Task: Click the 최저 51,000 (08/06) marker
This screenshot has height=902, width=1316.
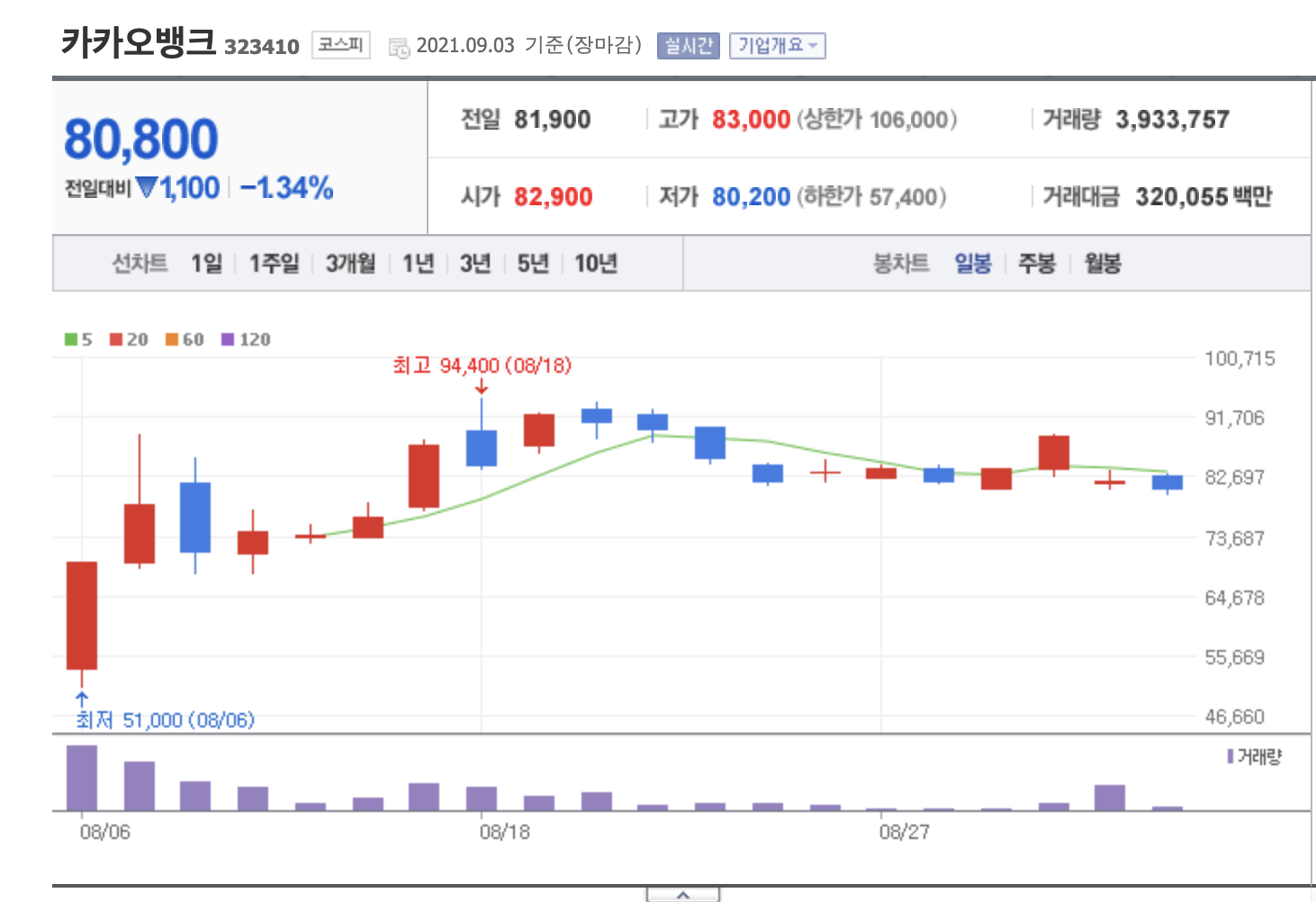Action: point(166,720)
